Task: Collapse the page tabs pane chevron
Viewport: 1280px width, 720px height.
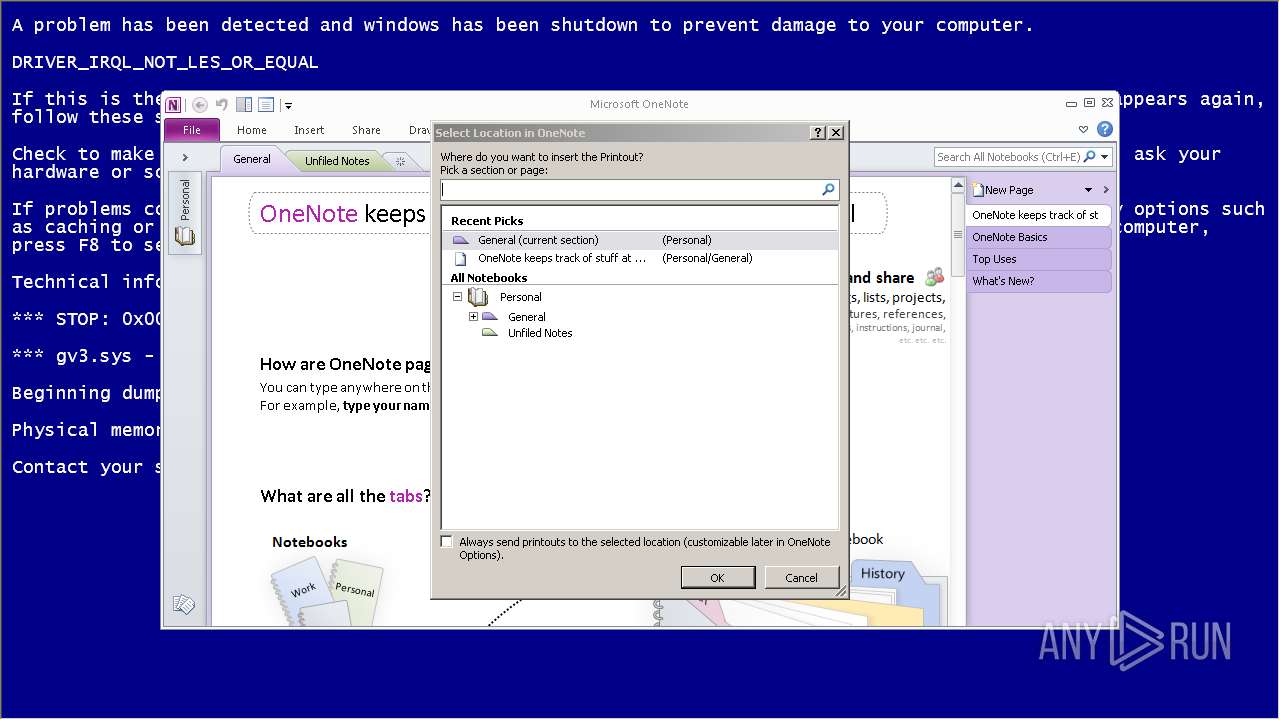Action: point(1106,190)
